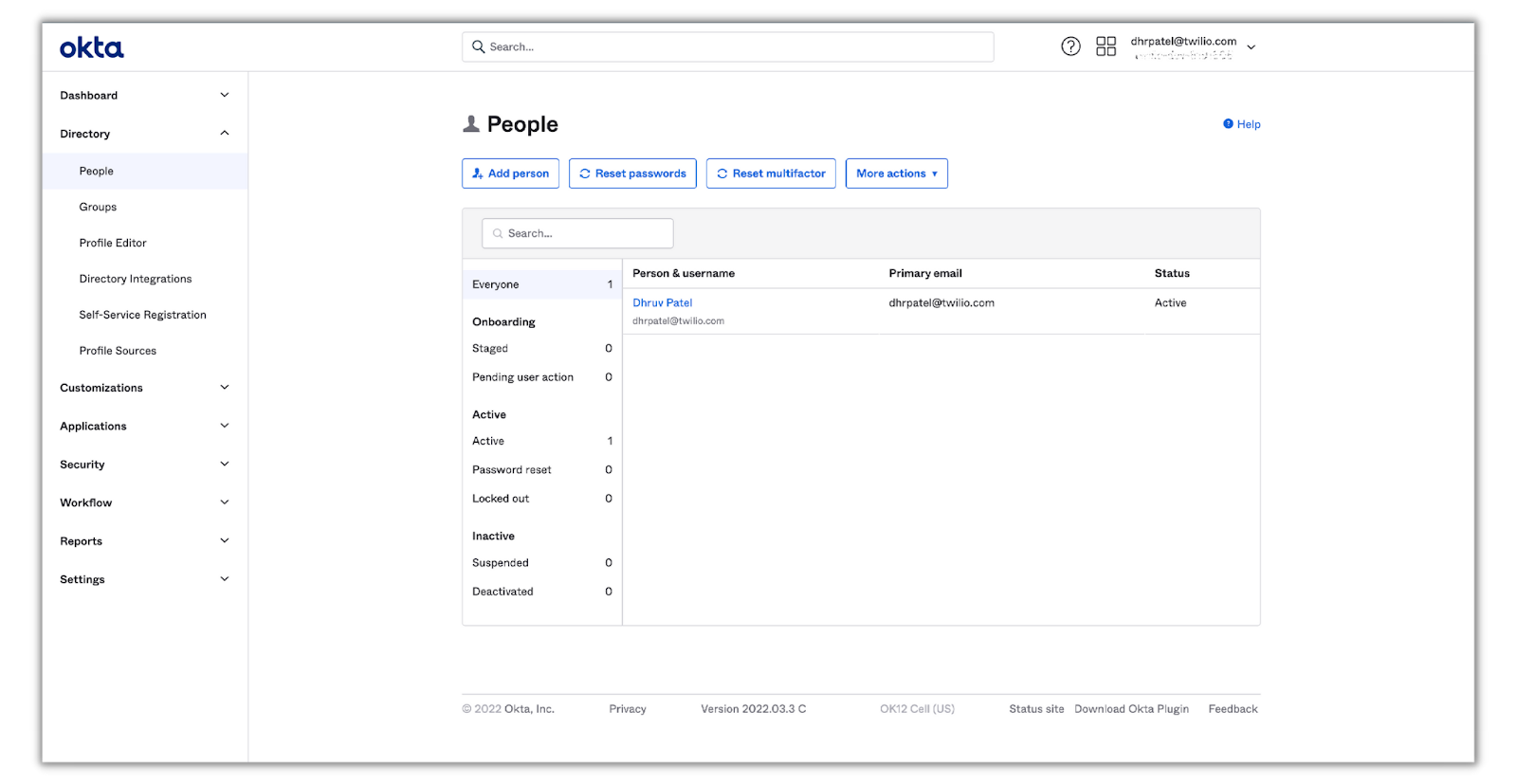Viewport: 1517px width, 784px height.
Task: Expand the Customizations sidebar section
Action: (144, 388)
